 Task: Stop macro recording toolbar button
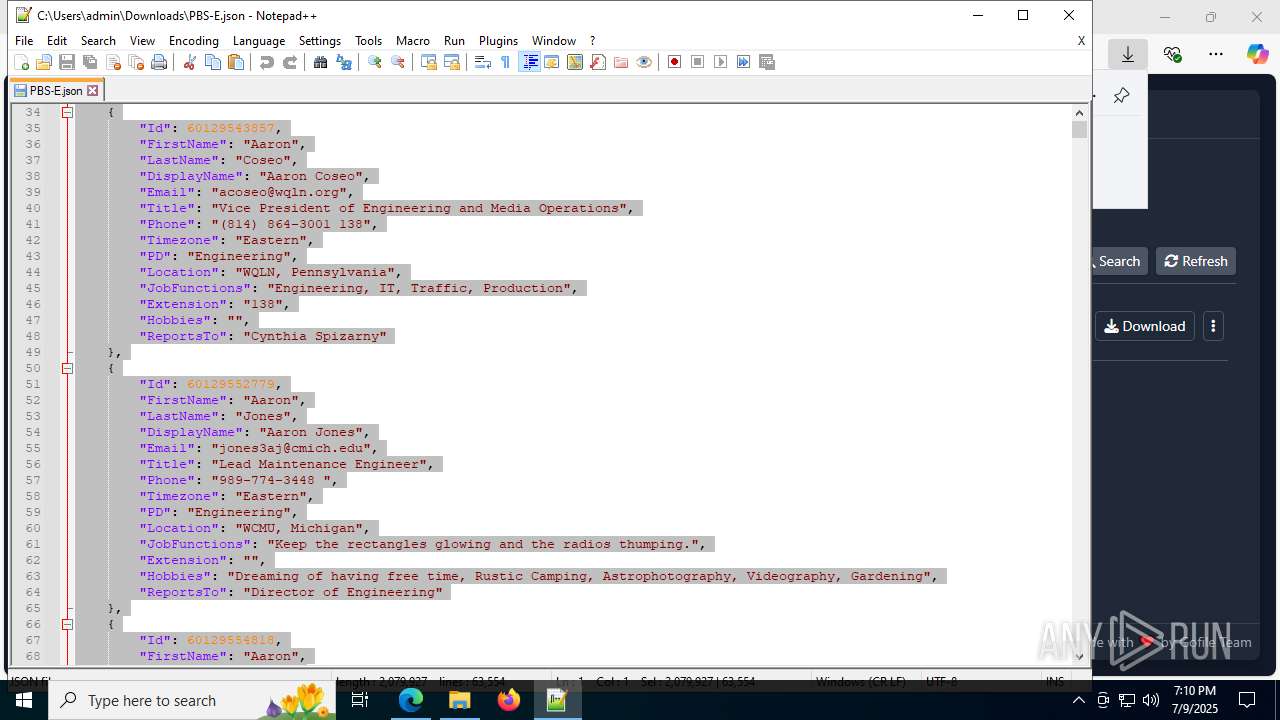coord(698,62)
